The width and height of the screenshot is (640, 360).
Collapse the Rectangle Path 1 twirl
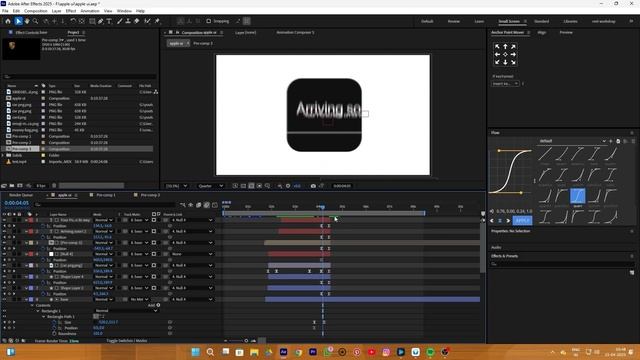tap(44, 317)
